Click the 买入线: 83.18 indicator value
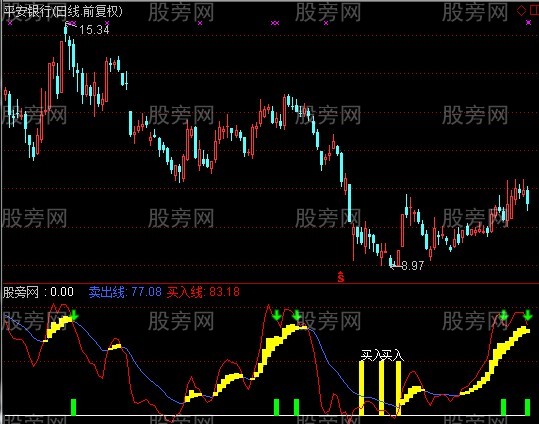The image size is (539, 424). pyautogui.click(x=203, y=292)
